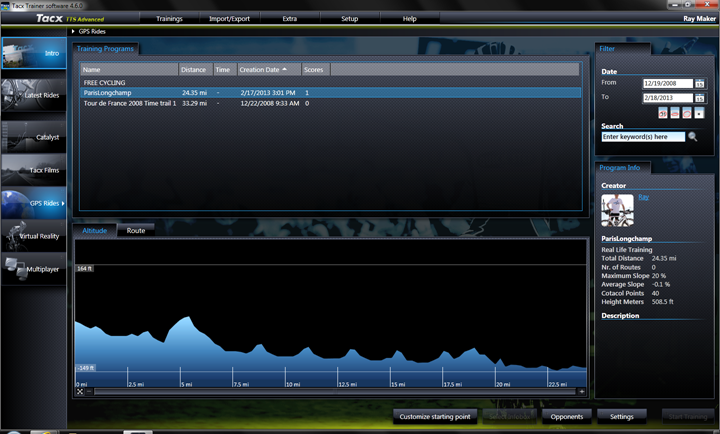Open the Catalyst sidebar section
The height and width of the screenshot is (434, 720).
click(x=34, y=137)
